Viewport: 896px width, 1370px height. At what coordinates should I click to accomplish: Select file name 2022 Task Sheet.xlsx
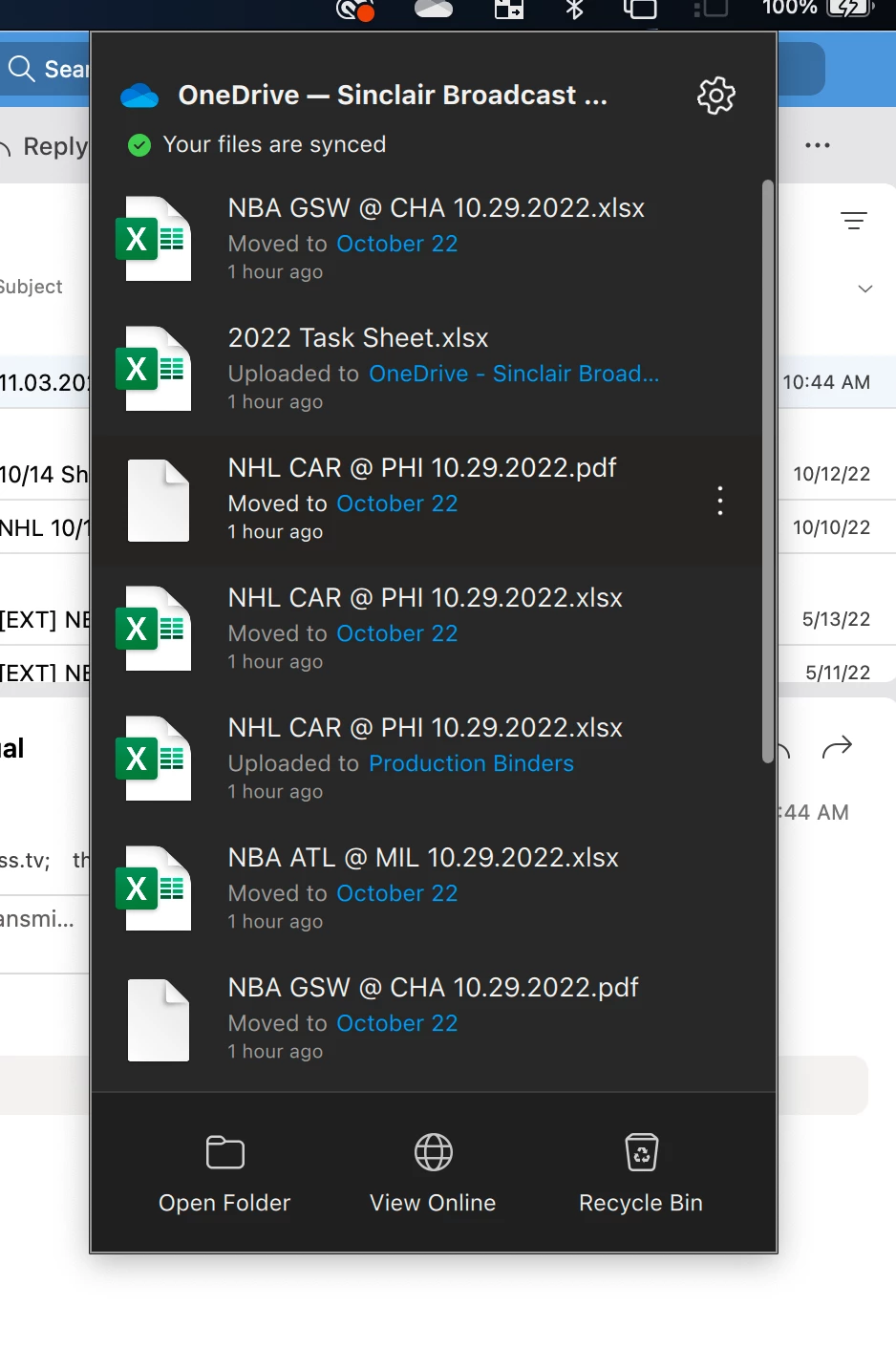coord(358,338)
